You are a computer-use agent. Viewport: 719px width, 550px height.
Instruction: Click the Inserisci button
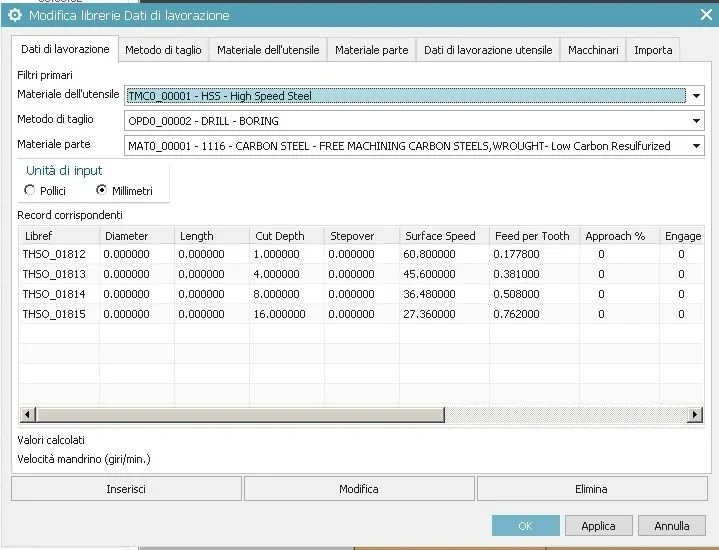pos(126,489)
